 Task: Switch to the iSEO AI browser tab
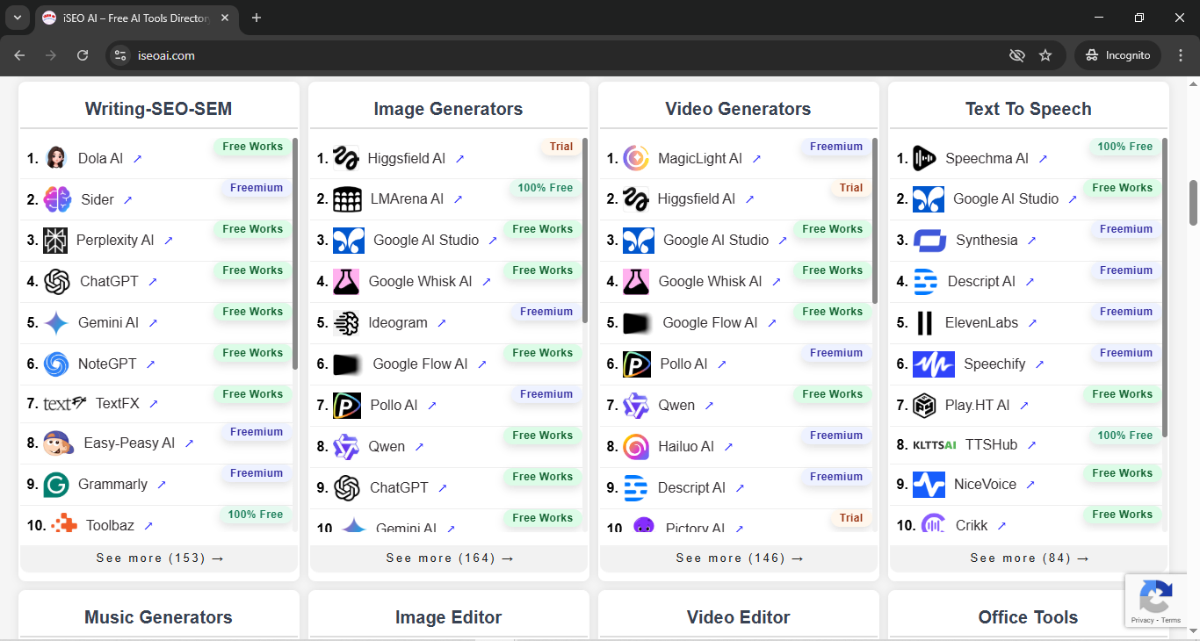pyautogui.click(x=130, y=17)
